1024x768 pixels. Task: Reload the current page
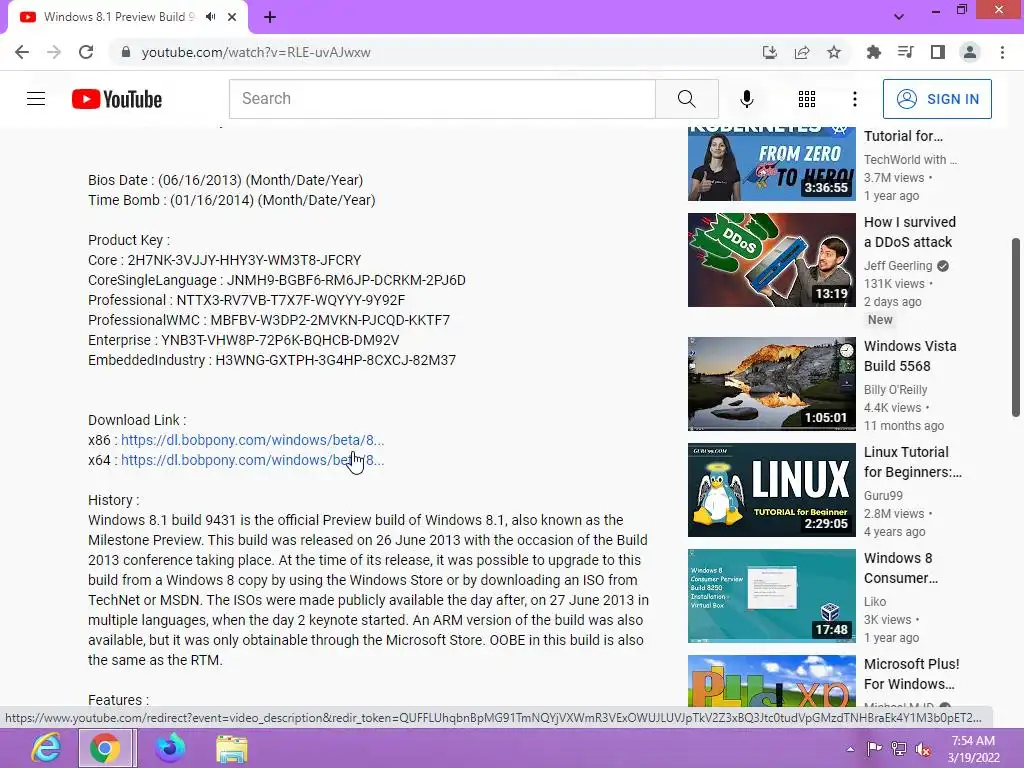pos(86,52)
